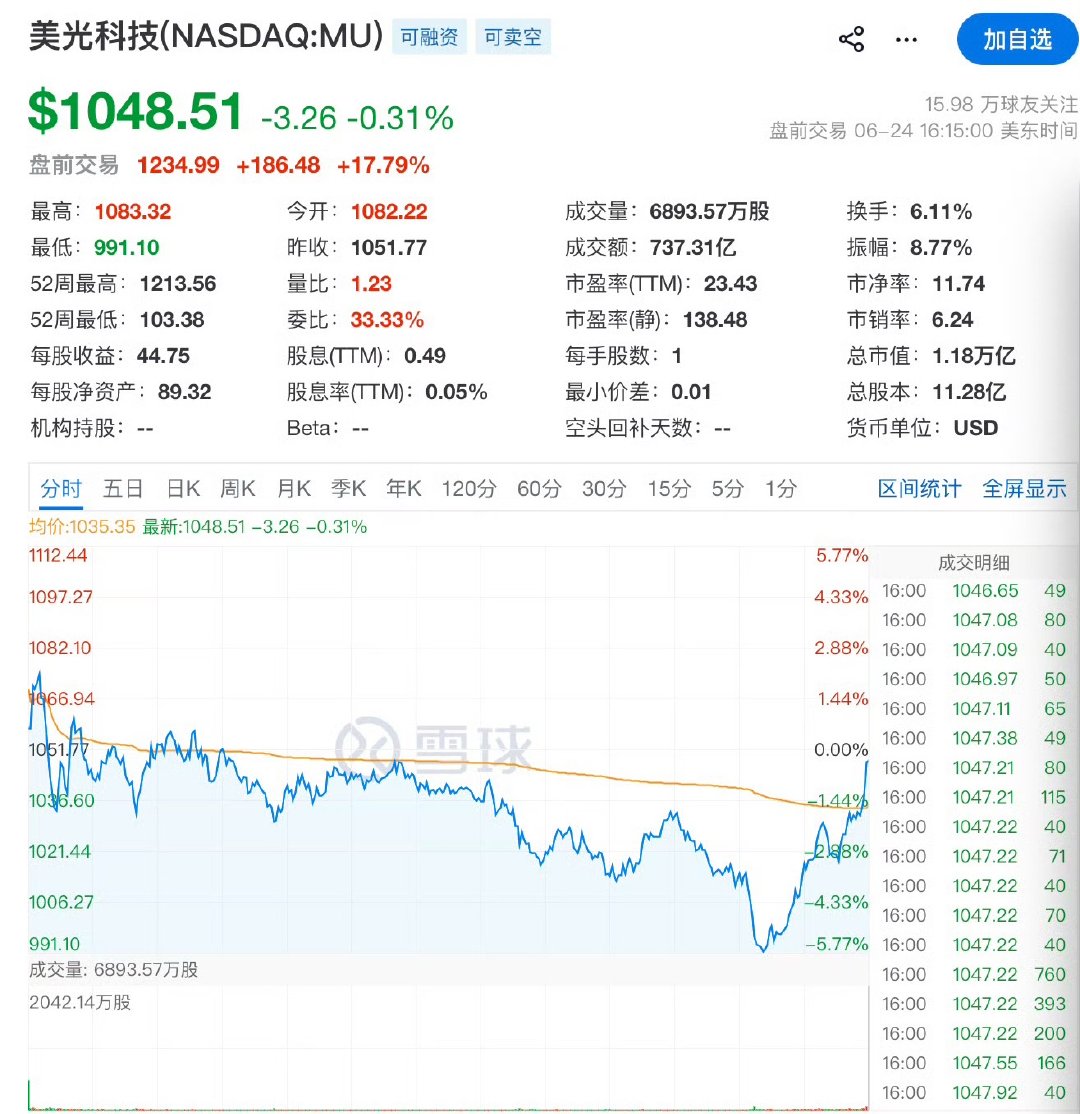
Task: Select the 分时 chart tab
Action: point(61,489)
